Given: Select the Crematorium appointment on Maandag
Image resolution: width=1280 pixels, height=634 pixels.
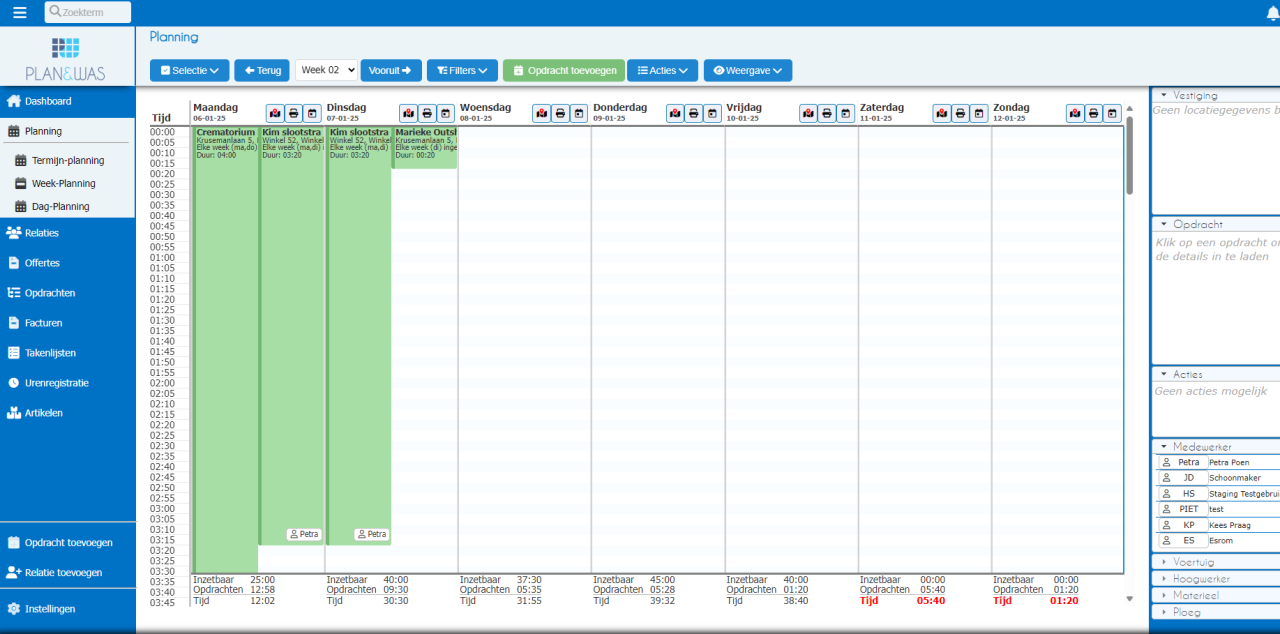Looking at the screenshot, I should [x=225, y=350].
